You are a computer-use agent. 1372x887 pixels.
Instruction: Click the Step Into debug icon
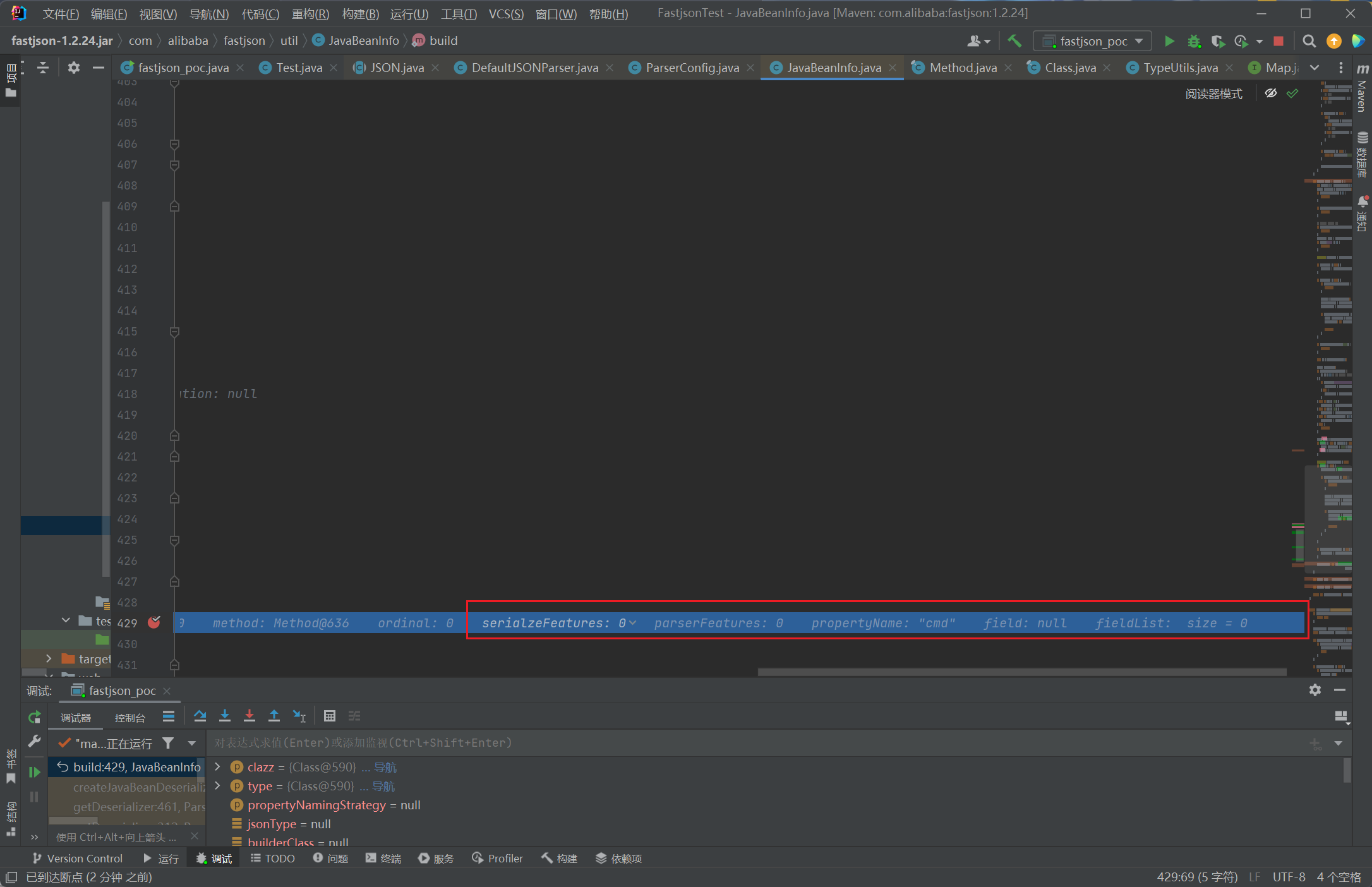point(225,716)
